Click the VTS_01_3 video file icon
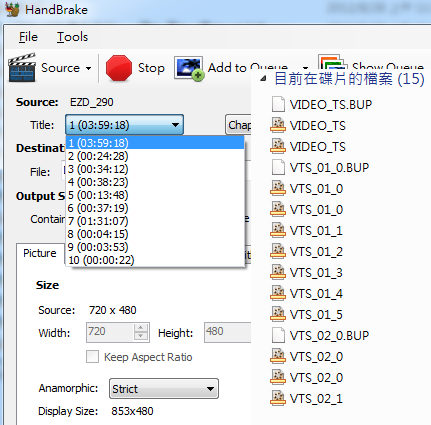 click(x=278, y=272)
